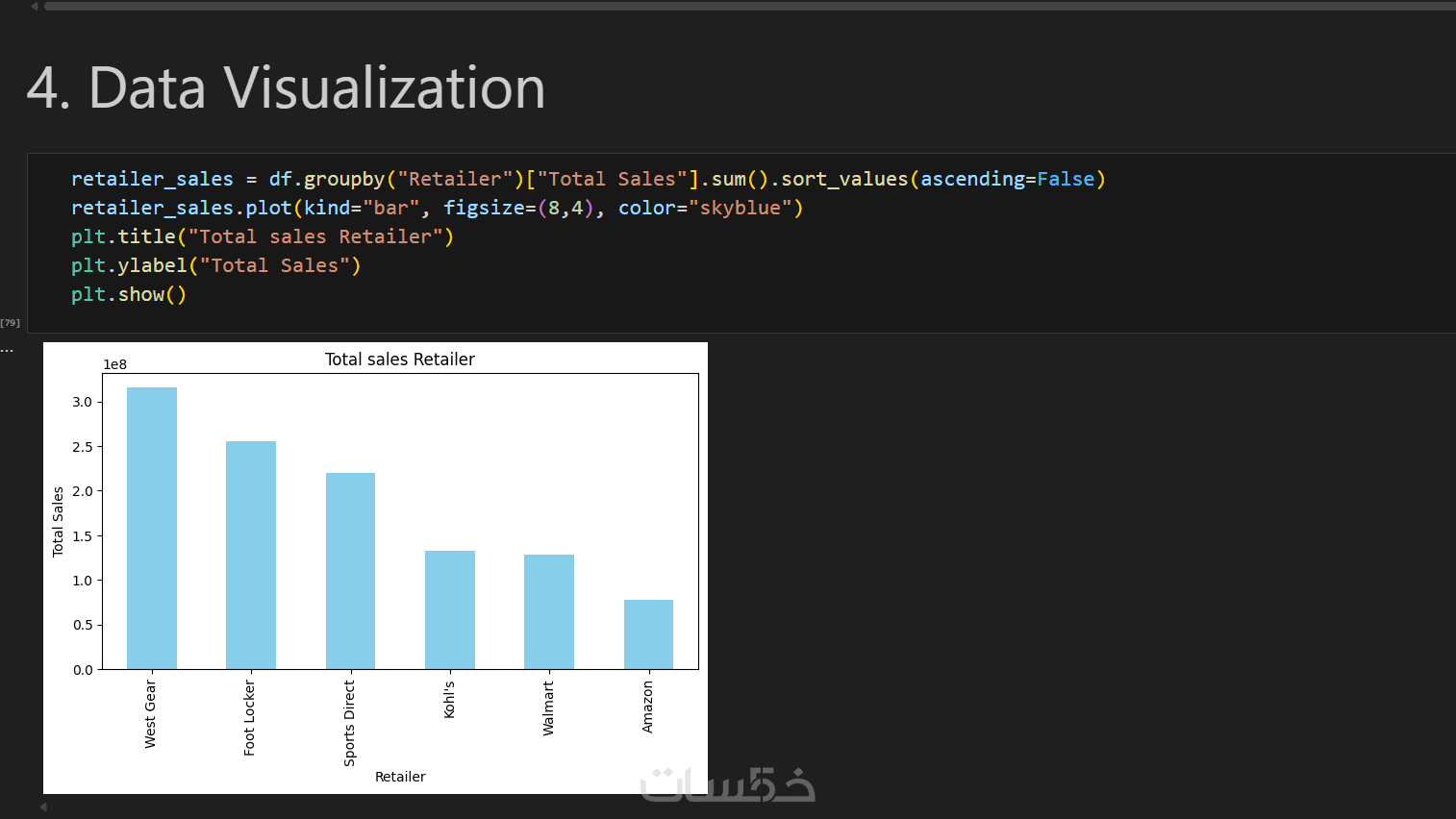Click the plt.title code line
1456x819 pixels.
pos(262,236)
